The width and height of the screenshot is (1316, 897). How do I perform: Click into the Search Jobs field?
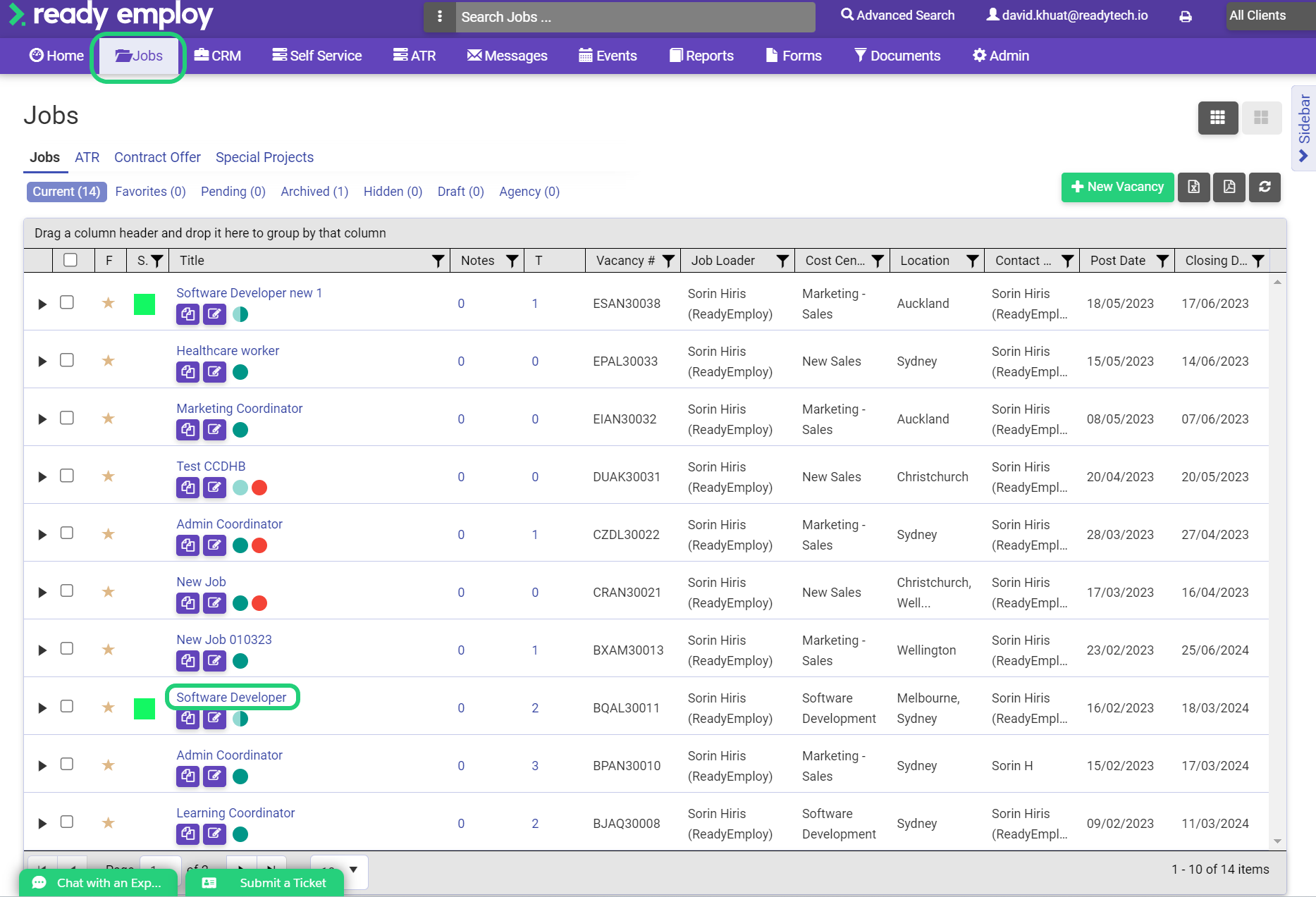(x=634, y=17)
